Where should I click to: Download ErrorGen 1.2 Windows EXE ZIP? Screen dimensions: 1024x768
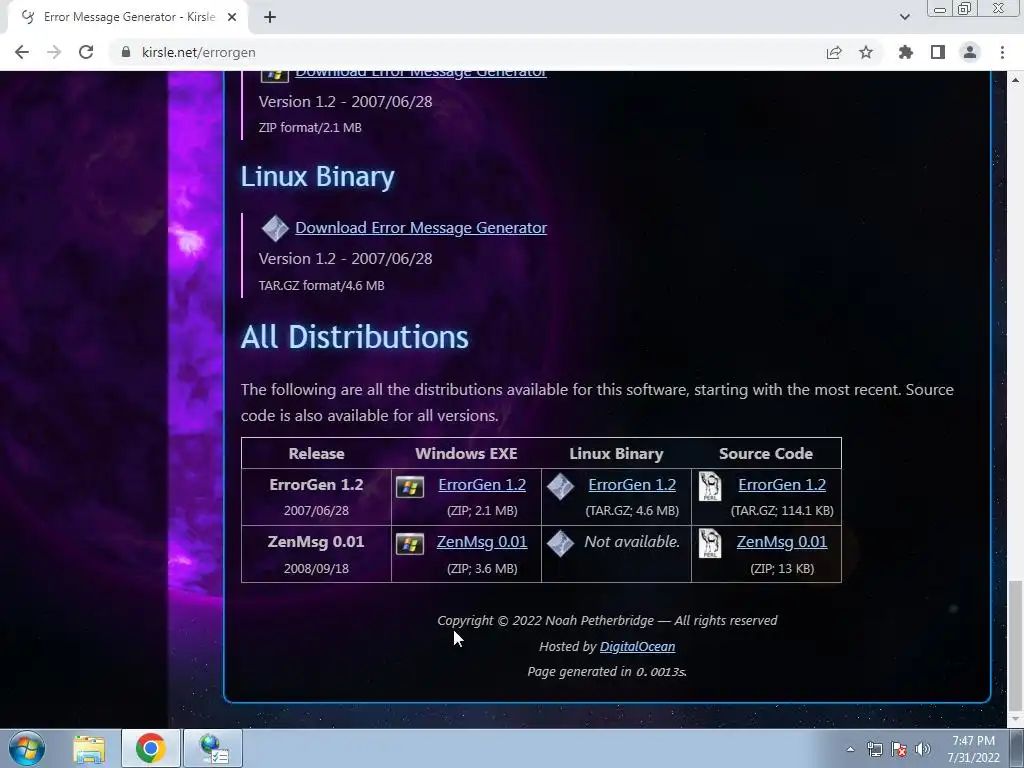482,485
